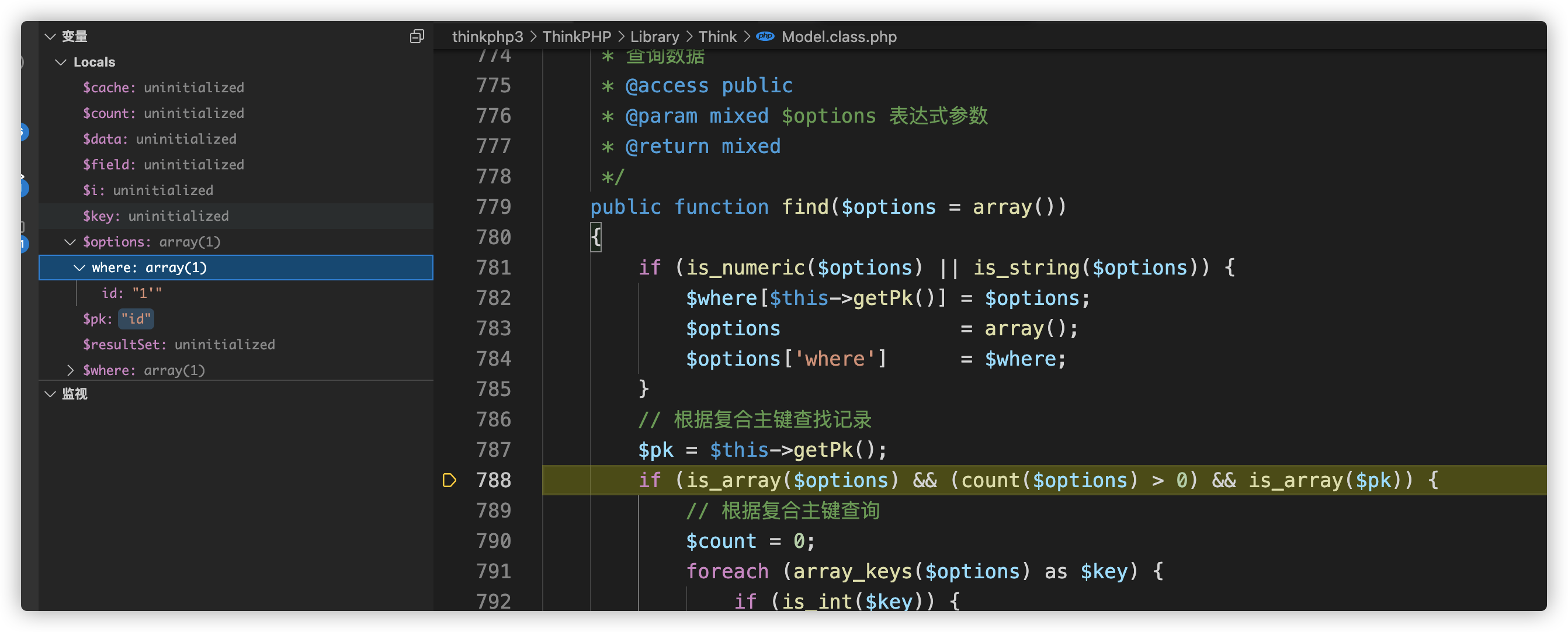Select $resultSet variable in Locals
Screen dimensions: 1568x632
pos(179,345)
